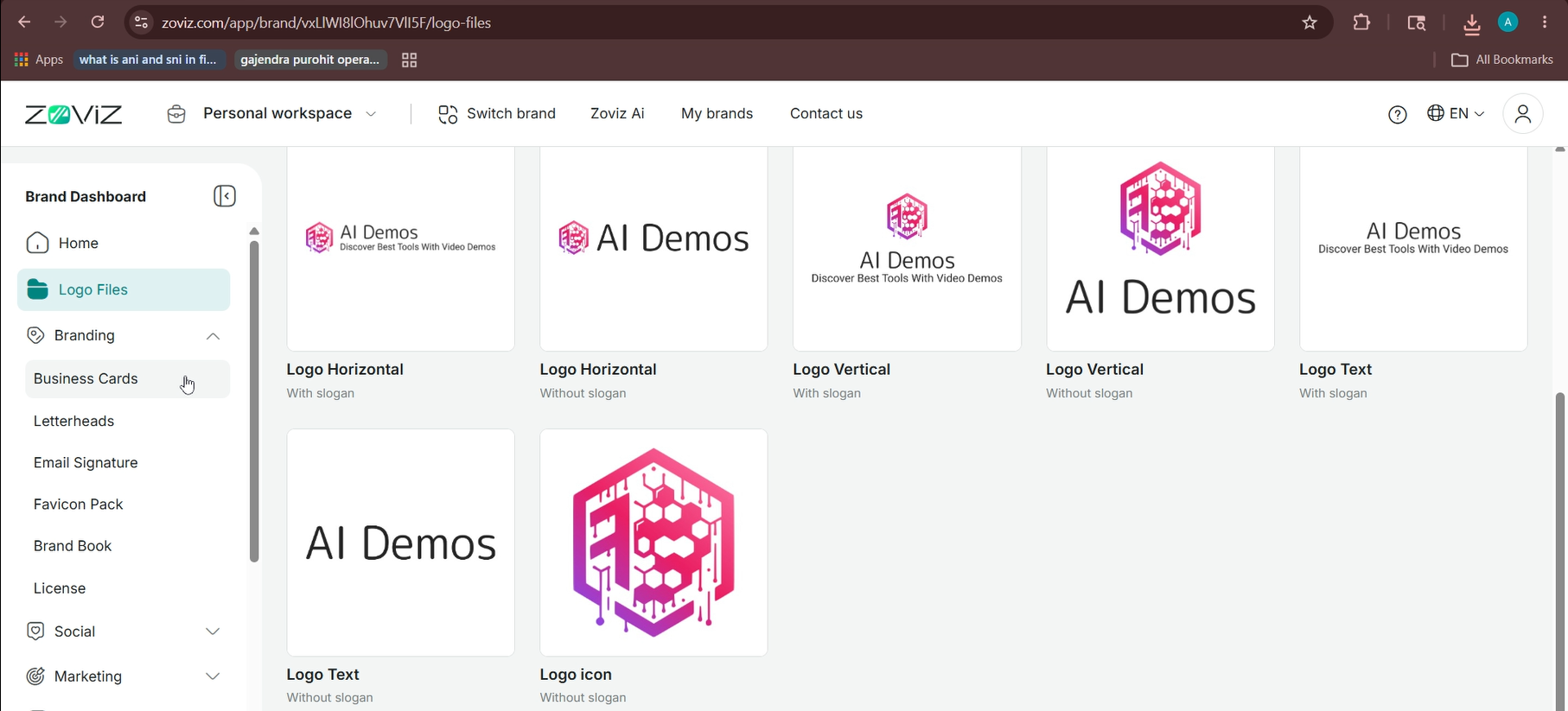Expand the Social section chevron
This screenshot has width=1568, height=711.
point(213,632)
